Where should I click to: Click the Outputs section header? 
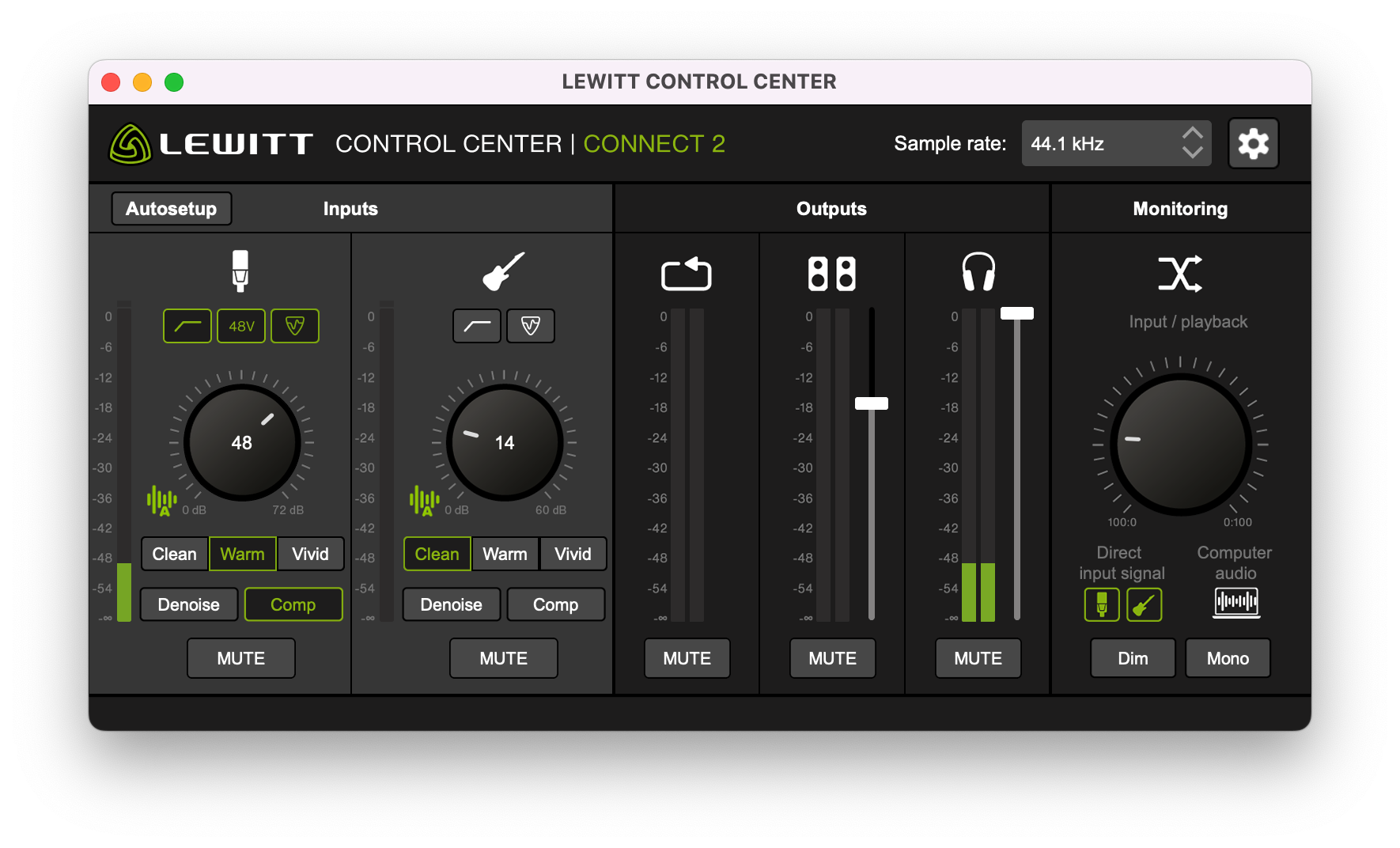(831, 209)
